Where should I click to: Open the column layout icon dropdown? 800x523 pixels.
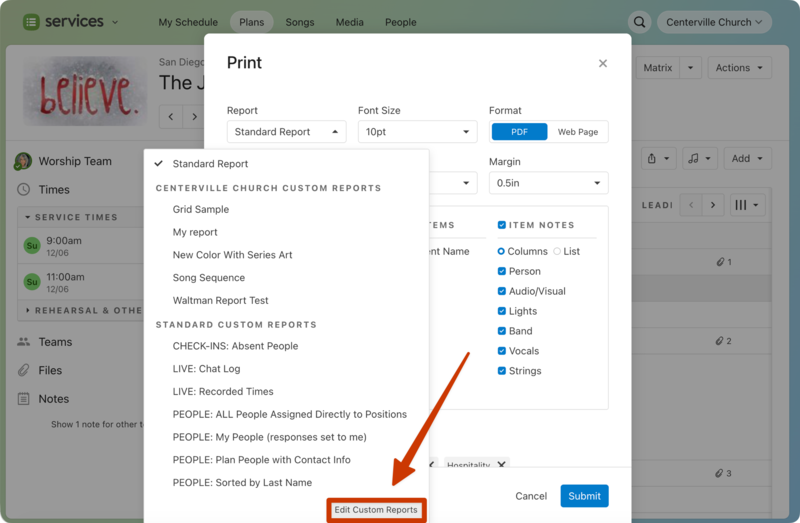pyautogui.click(x=747, y=205)
